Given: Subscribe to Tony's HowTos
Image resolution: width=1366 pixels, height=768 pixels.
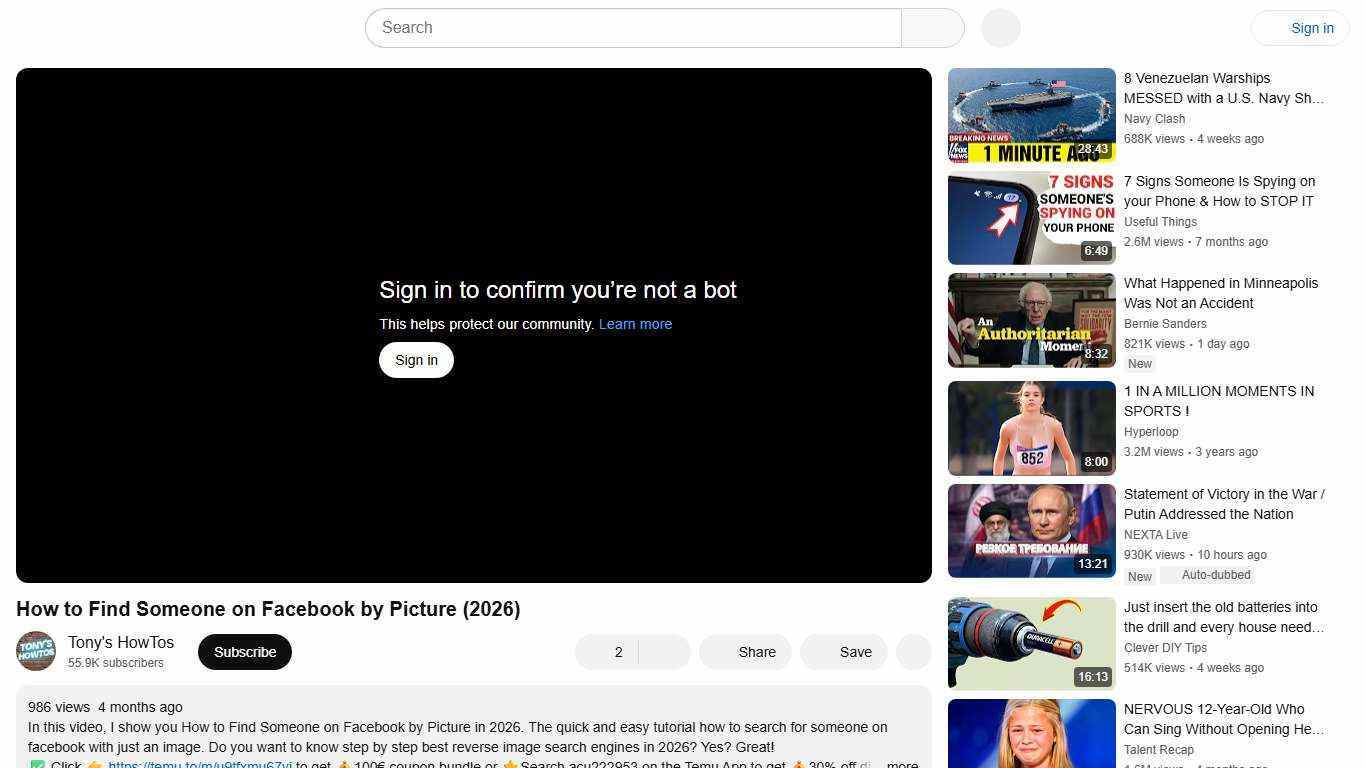Looking at the screenshot, I should click(244, 651).
